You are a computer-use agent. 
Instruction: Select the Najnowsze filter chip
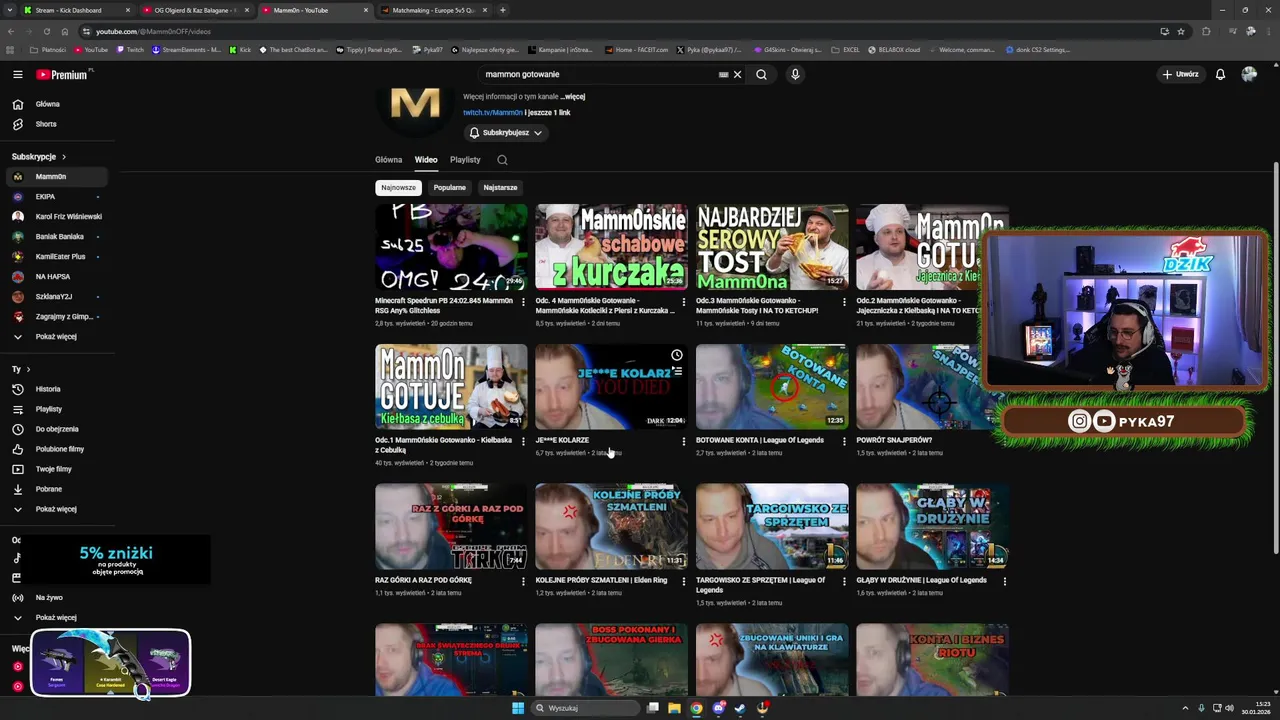398,187
